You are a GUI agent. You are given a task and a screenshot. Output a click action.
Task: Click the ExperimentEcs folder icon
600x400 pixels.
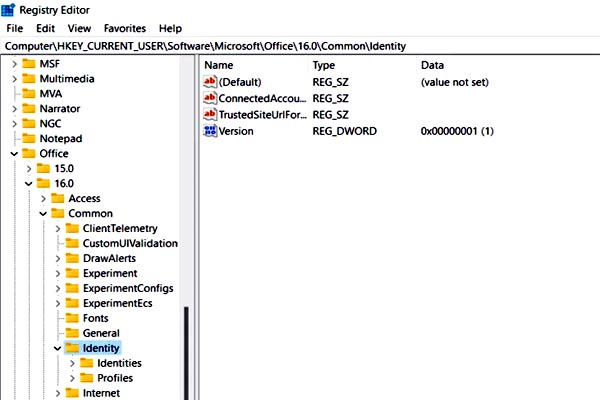(x=72, y=303)
